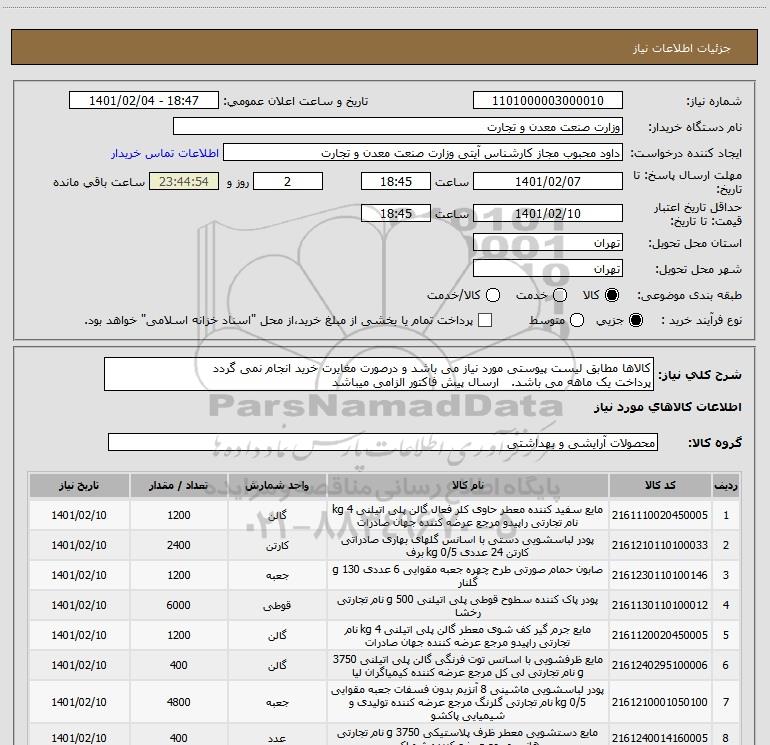The height and width of the screenshot is (745, 770).
Task: Select the متوسط purchase type radio
Action: pyautogui.click(x=577, y=320)
